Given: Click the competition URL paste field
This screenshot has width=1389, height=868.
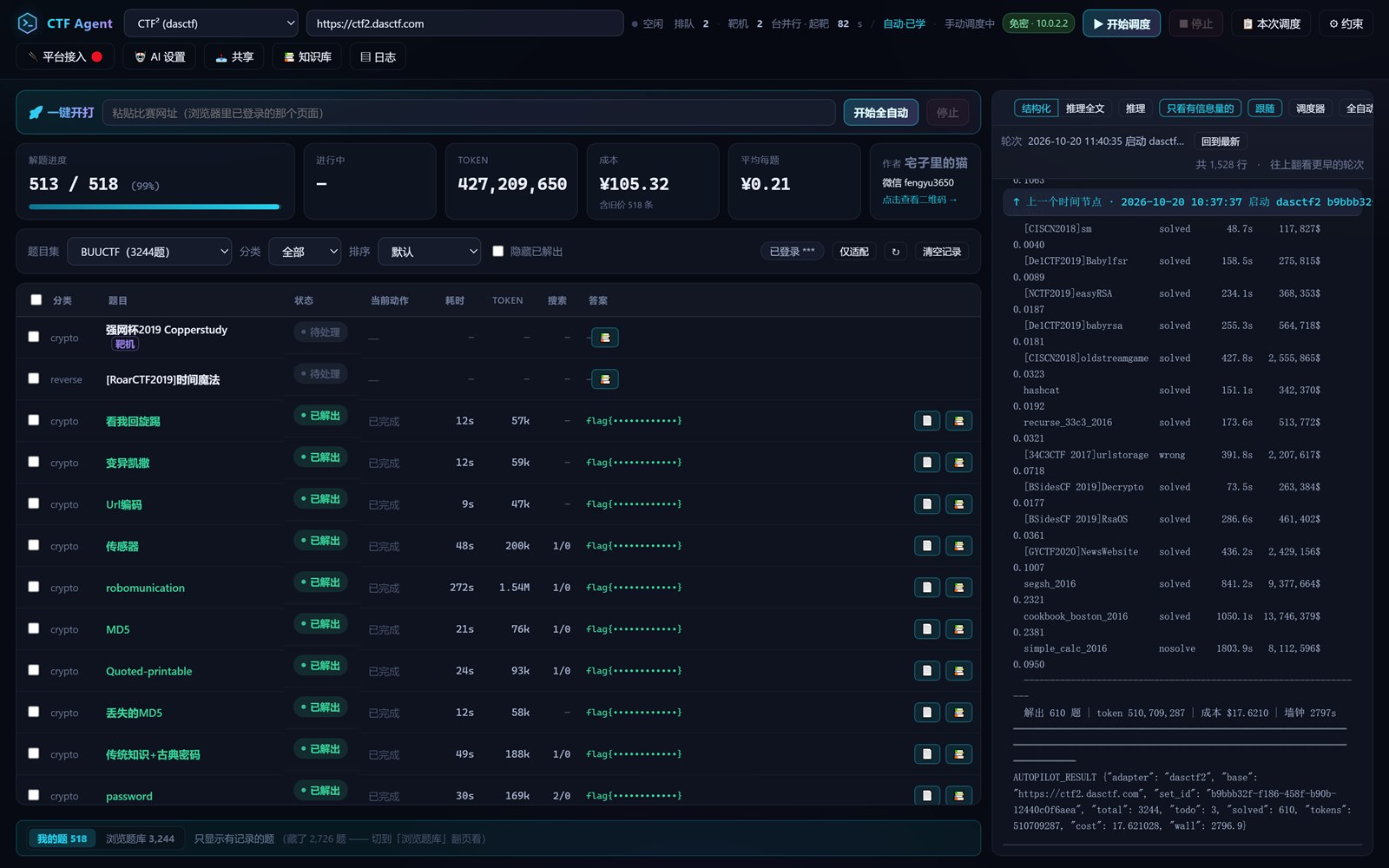Looking at the screenshot, I should [469, 113].
